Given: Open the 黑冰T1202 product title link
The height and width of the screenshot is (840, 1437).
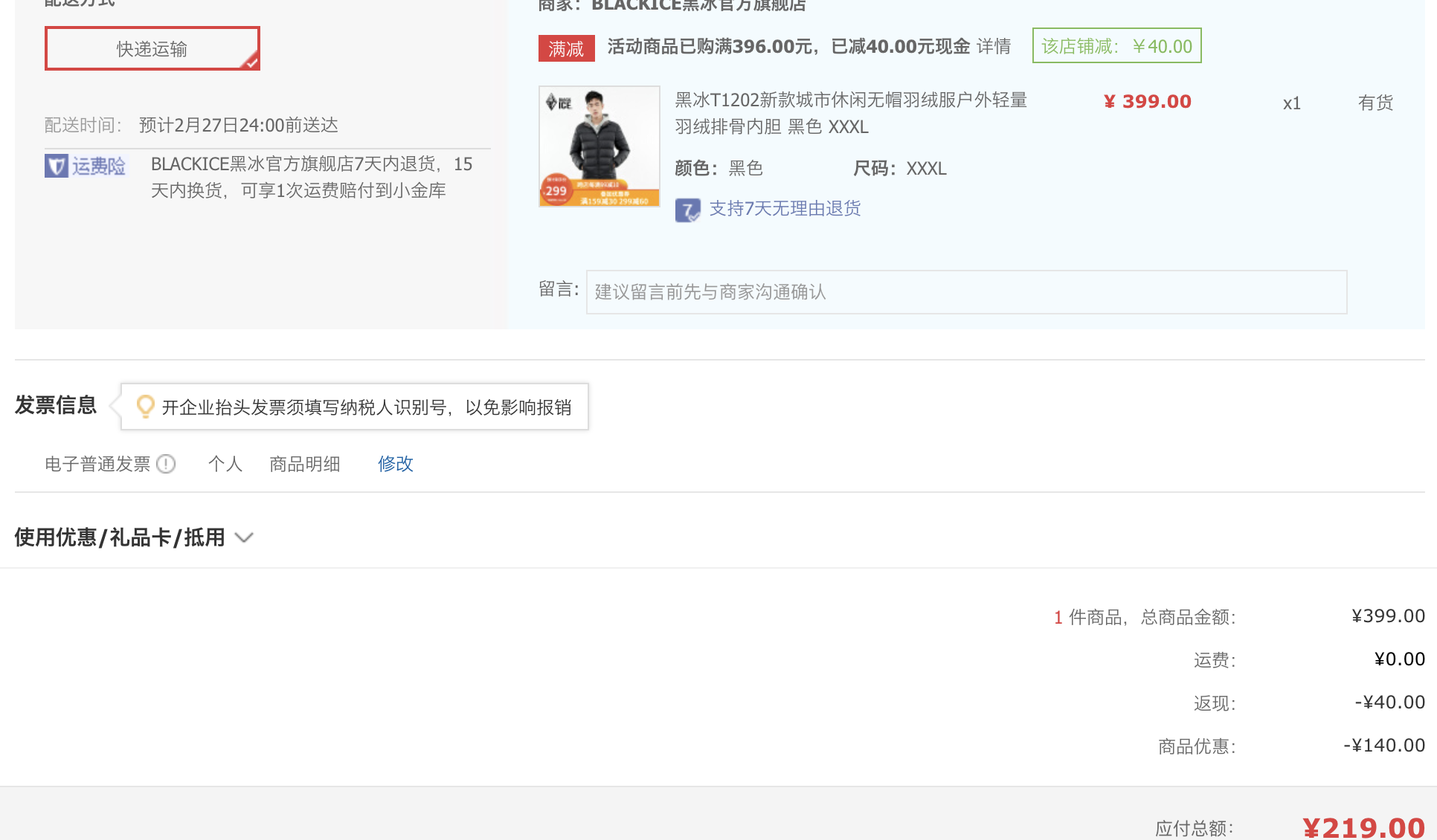Looking at the screenshot, I should point(851,113).
